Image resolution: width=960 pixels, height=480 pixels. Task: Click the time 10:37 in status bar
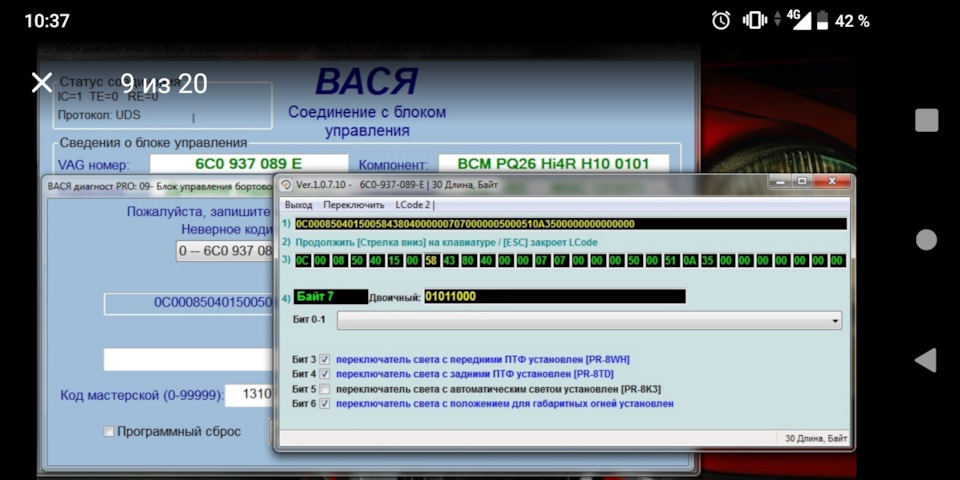(47, 21)
